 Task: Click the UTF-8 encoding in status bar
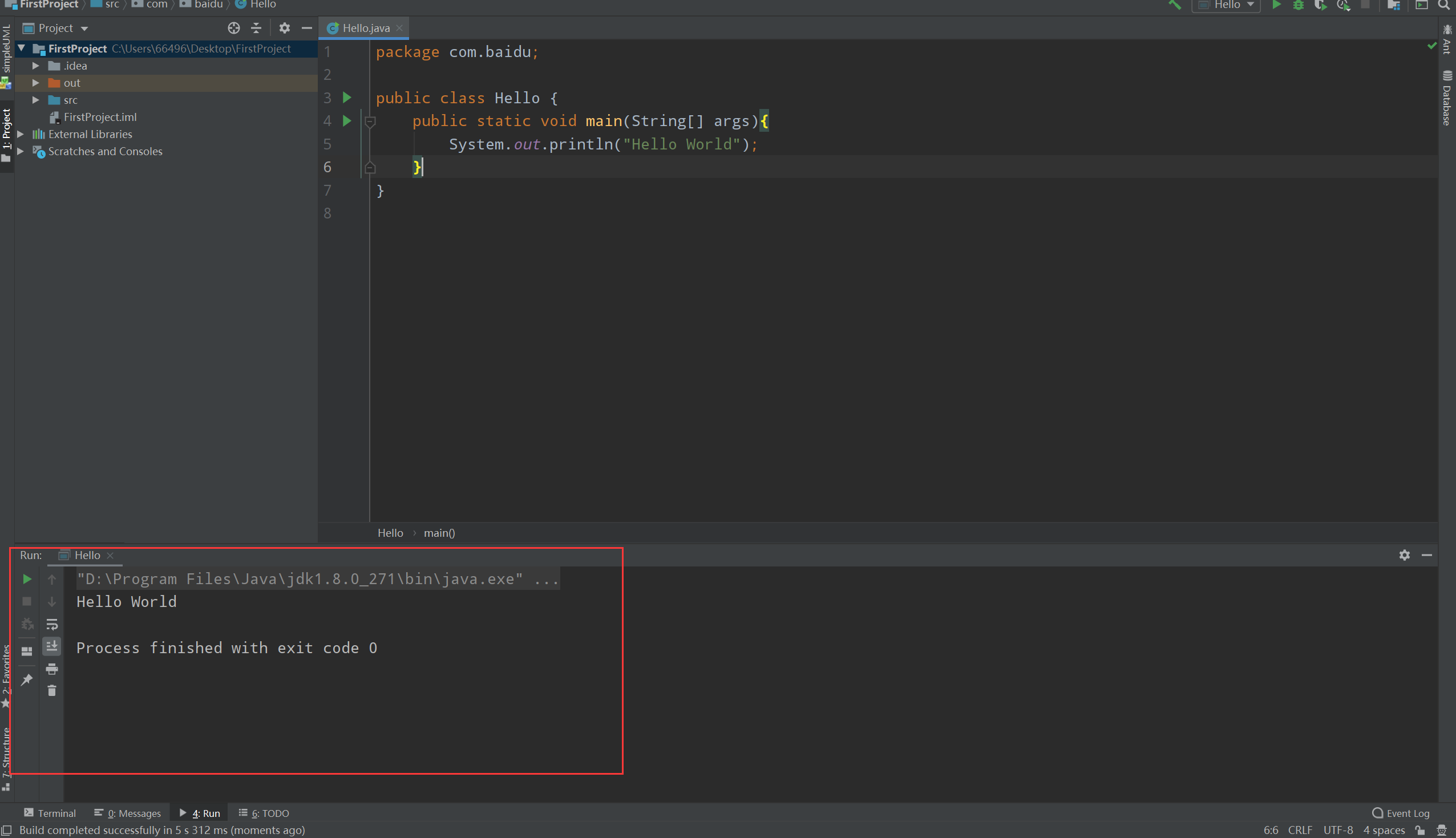(1337, 830)
